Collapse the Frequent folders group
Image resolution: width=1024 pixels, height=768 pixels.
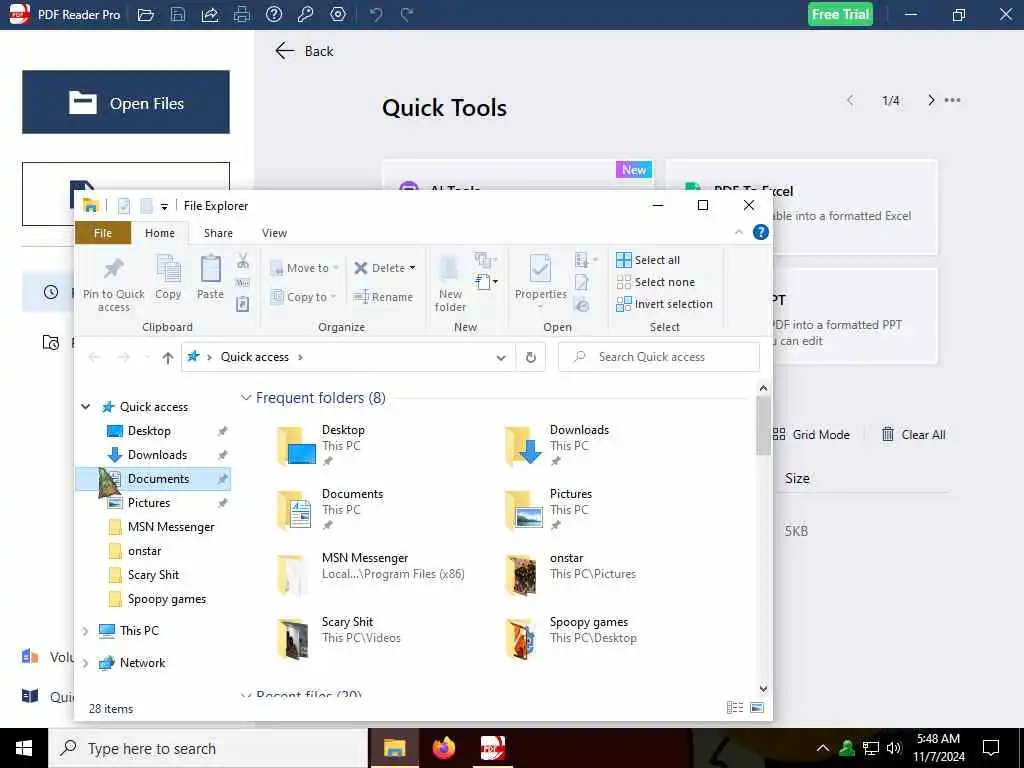246,397
